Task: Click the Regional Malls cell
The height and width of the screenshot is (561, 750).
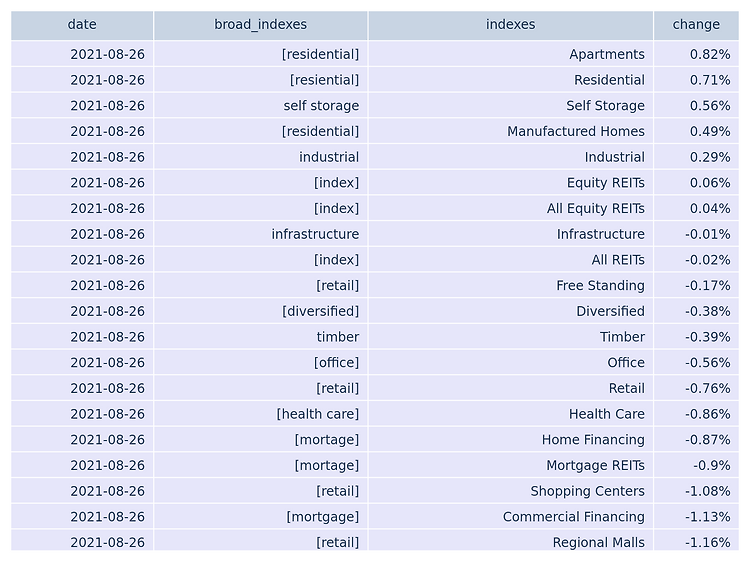Action: pyautogui.click(x=510, y=541)
